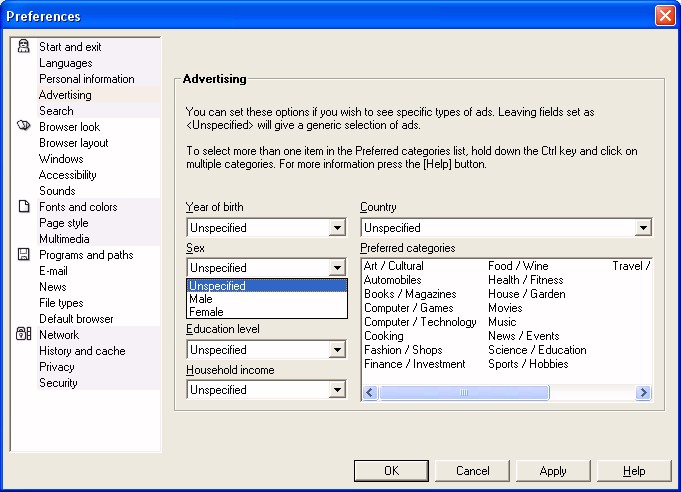Viewport: 681px width, 492px height.
Task: Click the Fonts and colors page icon
Action: [x=24, y=207]
